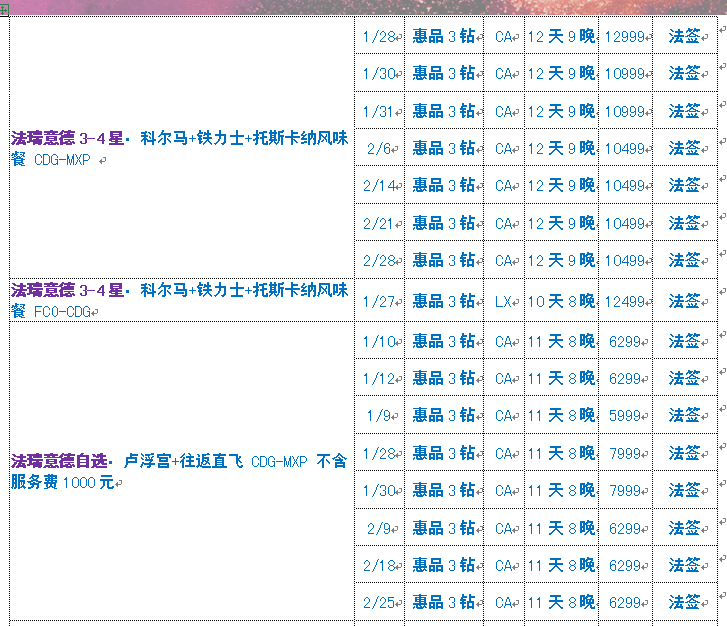Click the 1/31 date cell
This screenshot has width=727, height=626.
(380, 111)
